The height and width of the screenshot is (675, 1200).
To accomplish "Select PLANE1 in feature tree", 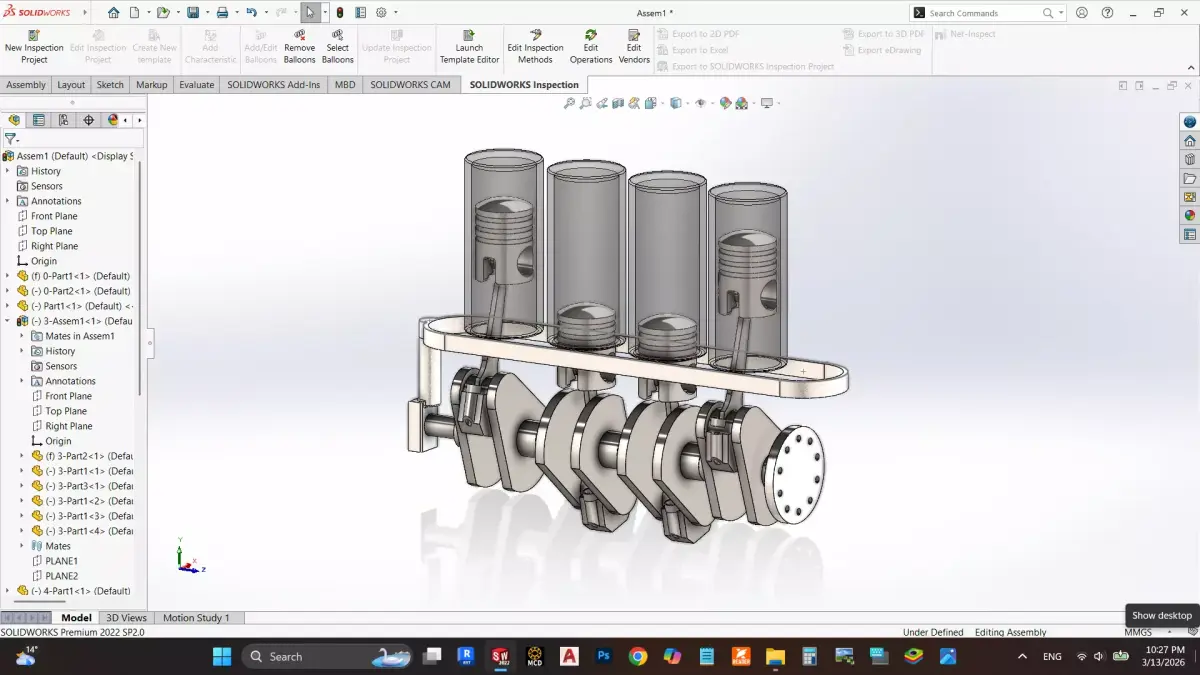I will 61,561.
